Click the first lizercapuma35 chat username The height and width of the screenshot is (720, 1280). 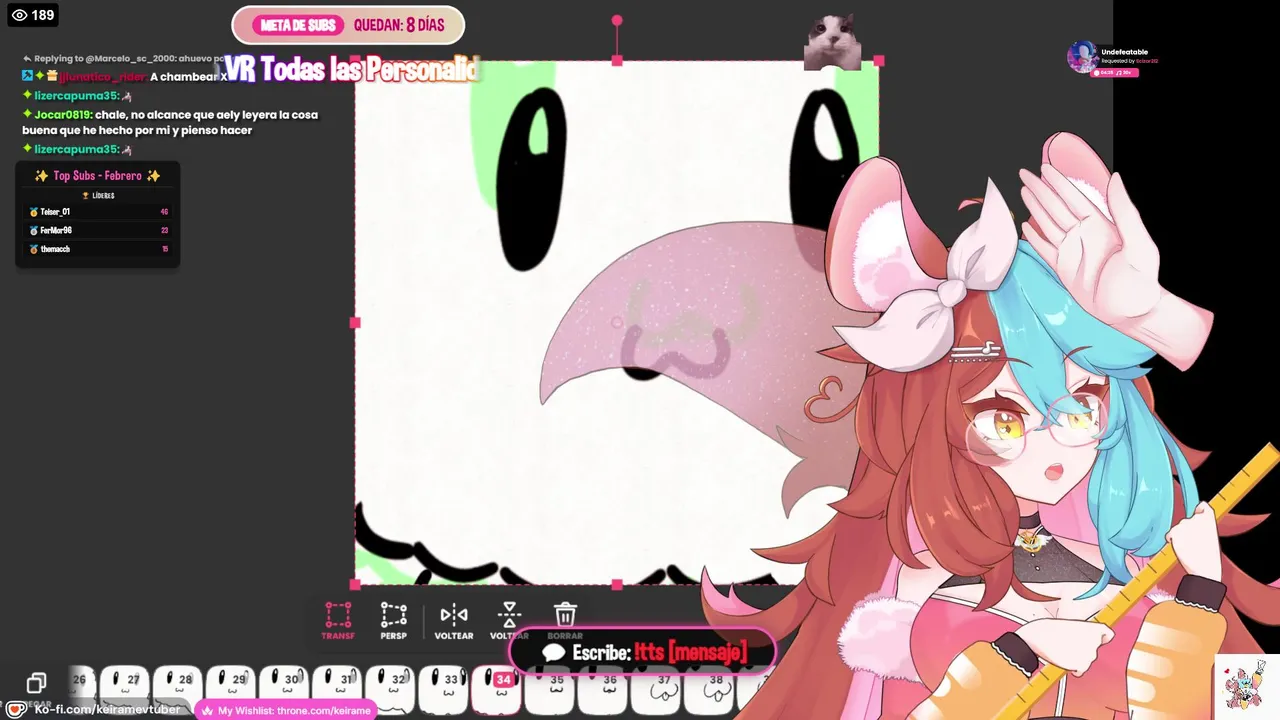[x=77, y=96]
